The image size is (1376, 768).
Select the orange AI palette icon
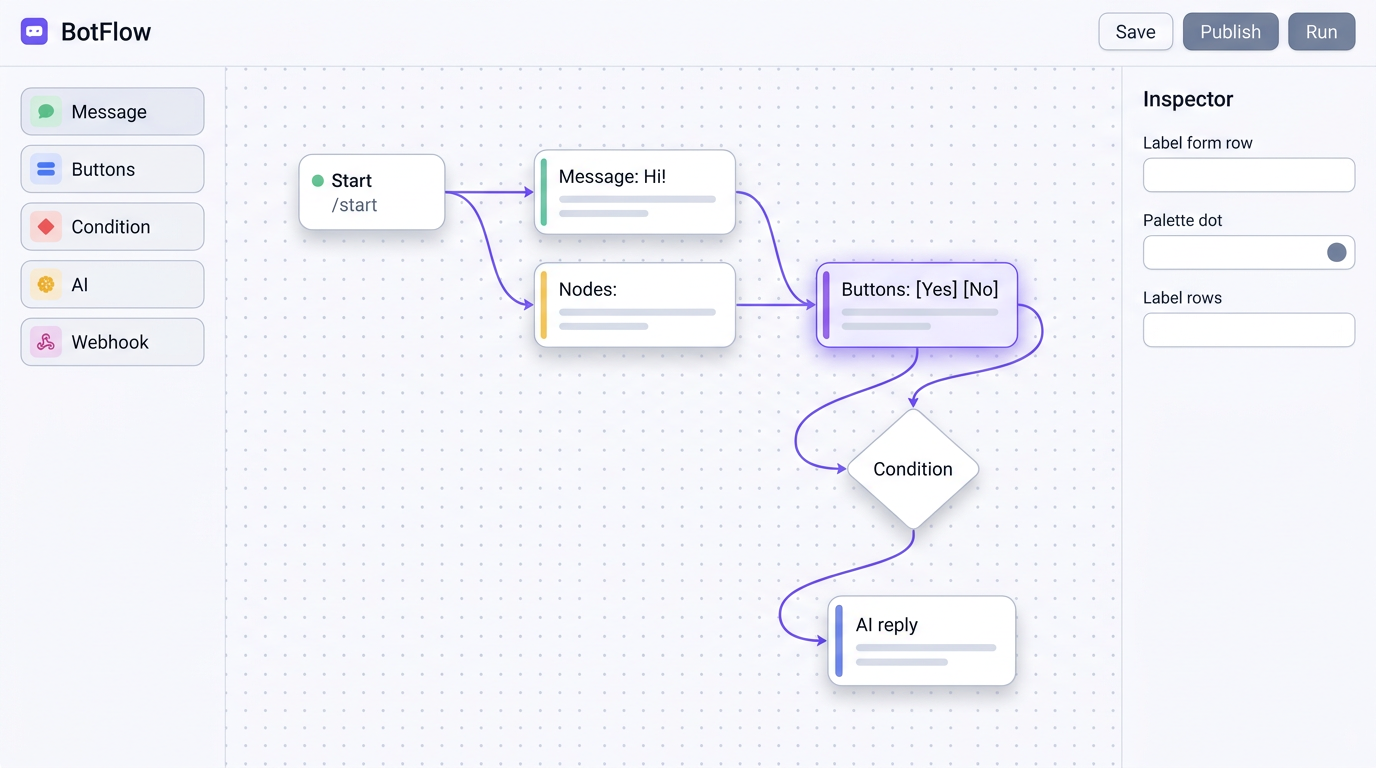(46, 285)
